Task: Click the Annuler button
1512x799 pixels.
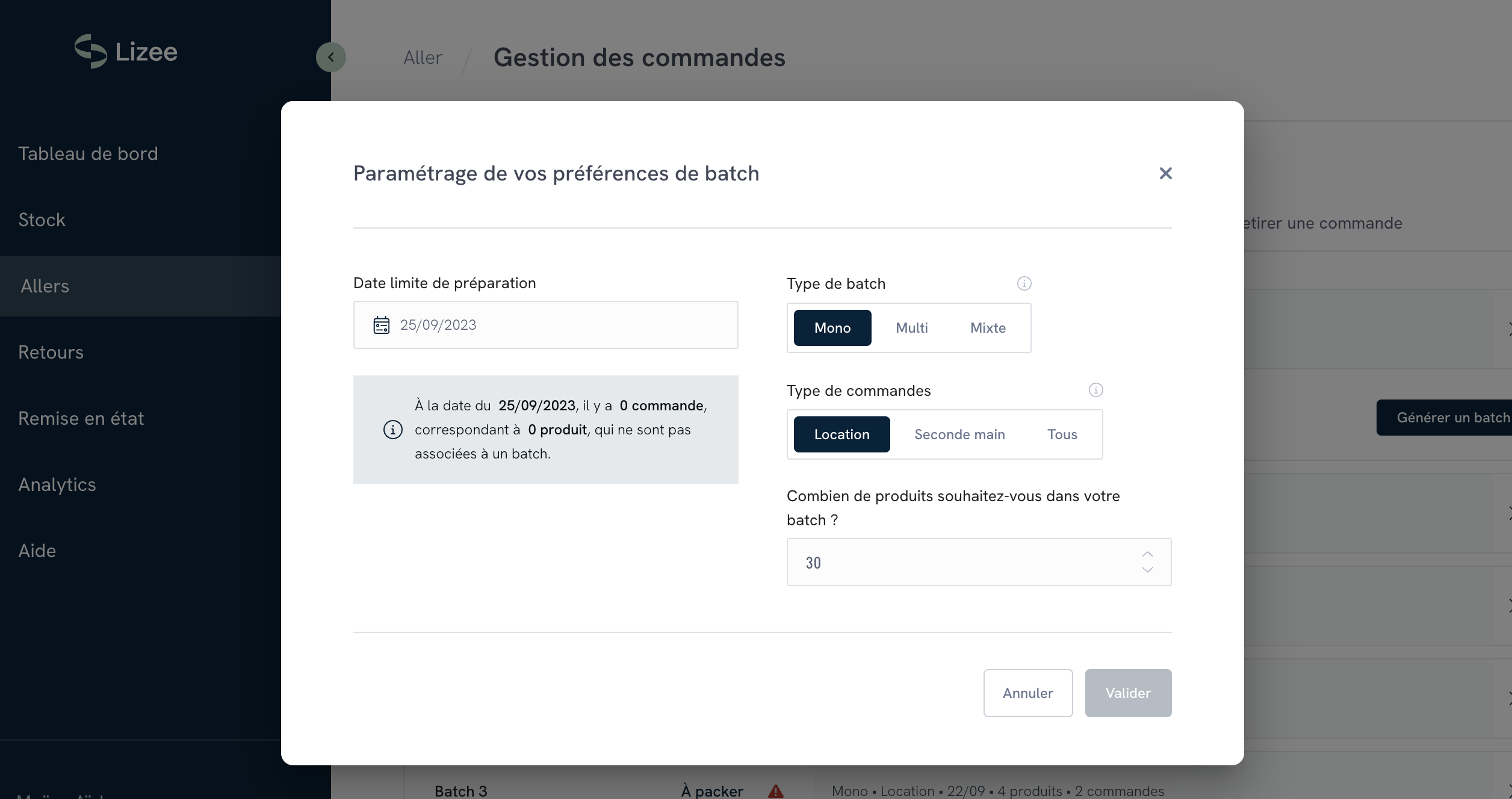Action: point(1027,693)
